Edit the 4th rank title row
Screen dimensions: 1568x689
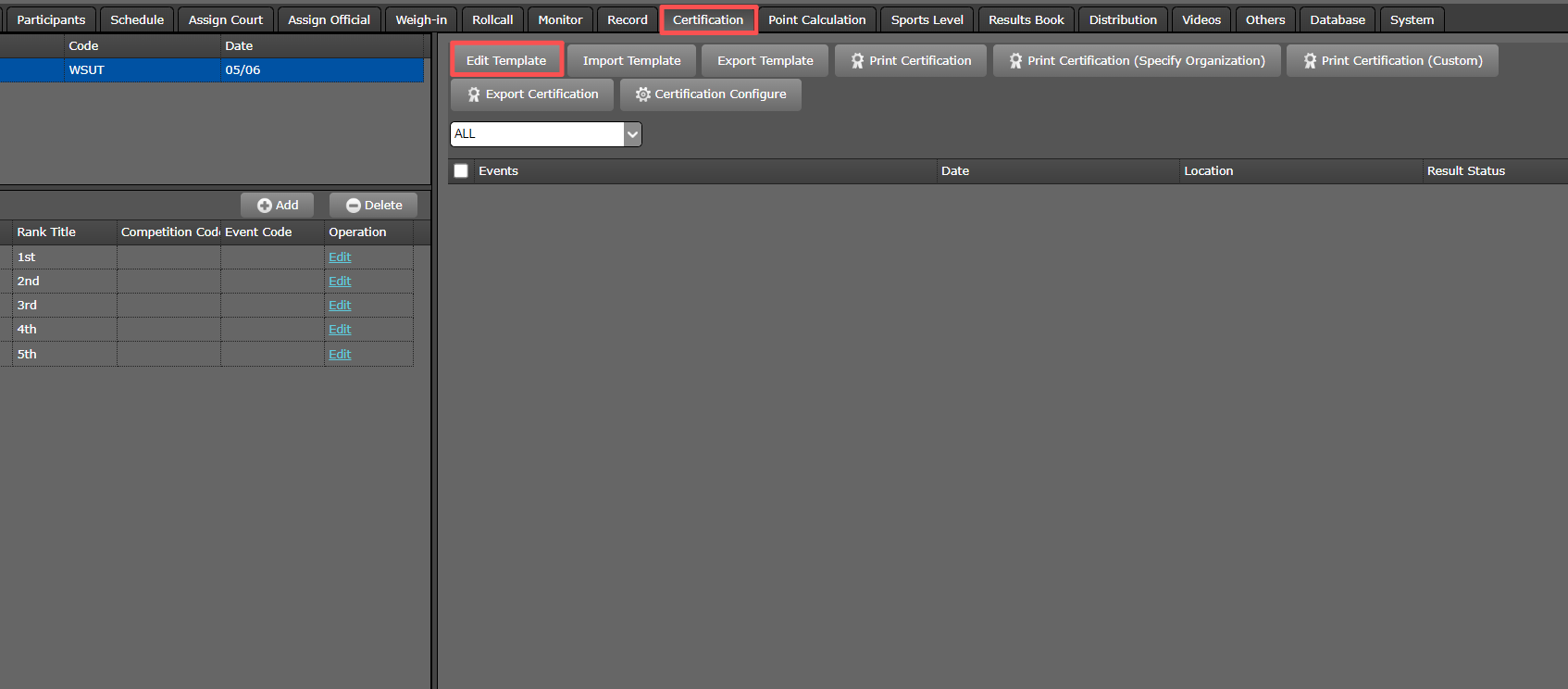point(340,330)
